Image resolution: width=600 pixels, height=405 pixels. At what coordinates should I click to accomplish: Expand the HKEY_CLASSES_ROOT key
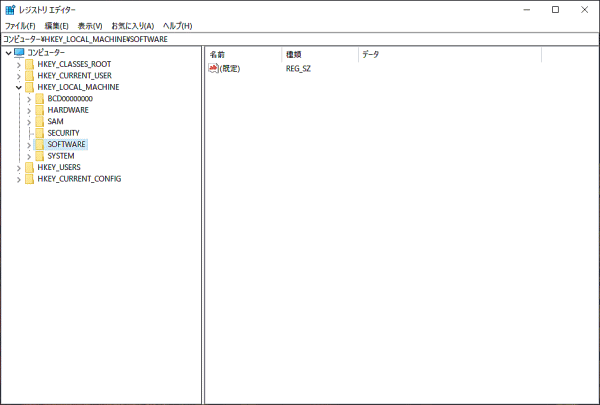18,65
